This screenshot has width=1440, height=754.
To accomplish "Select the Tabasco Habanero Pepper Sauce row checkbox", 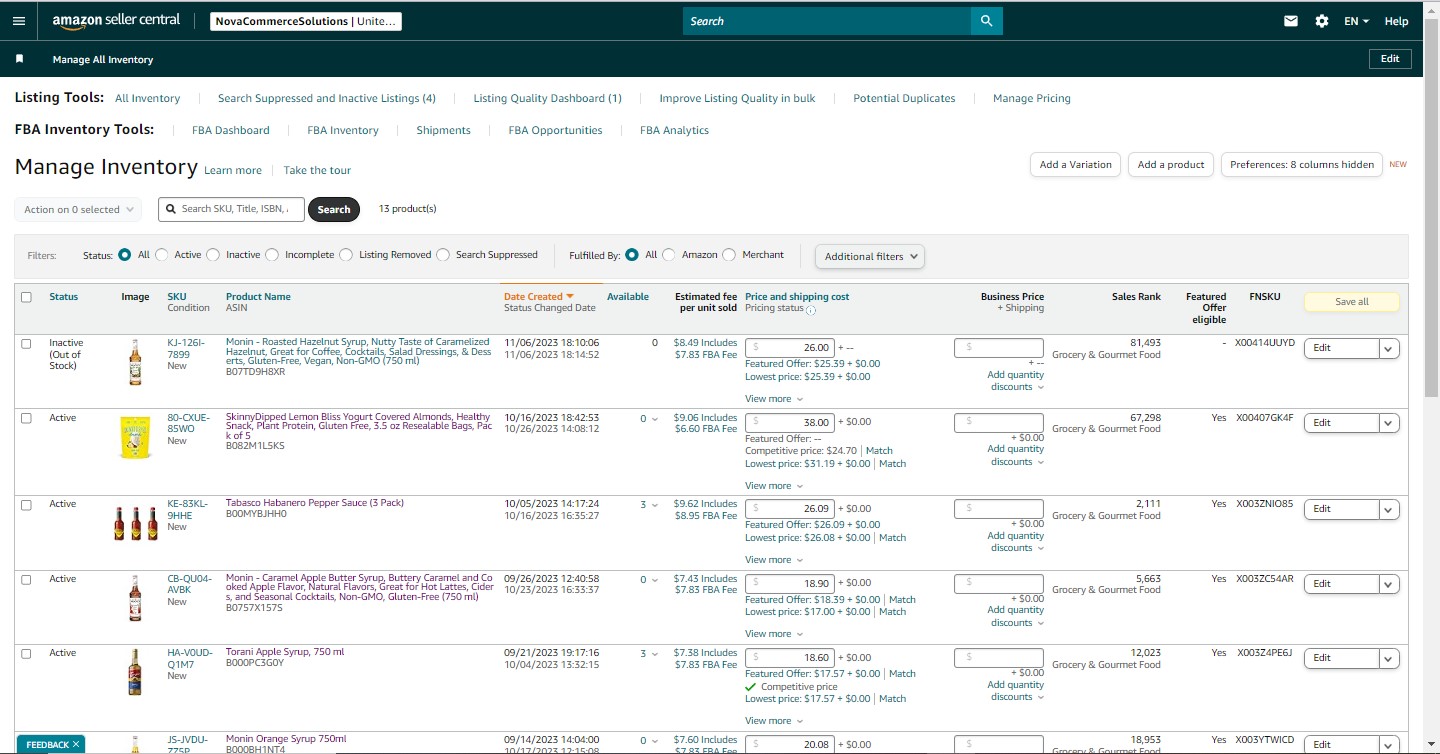I will (26, 504).
